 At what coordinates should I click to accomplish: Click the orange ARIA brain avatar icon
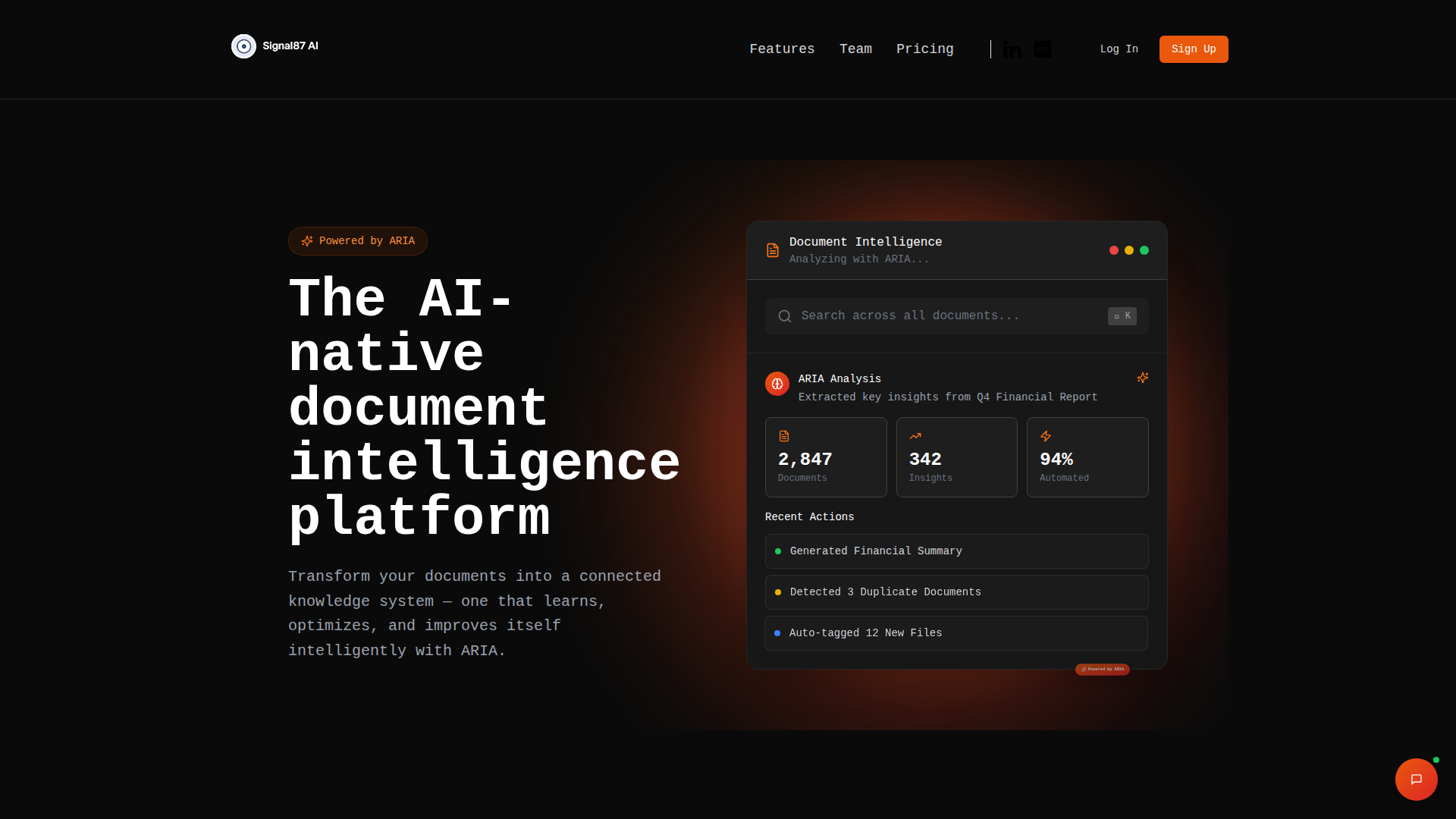coord(777,384)
